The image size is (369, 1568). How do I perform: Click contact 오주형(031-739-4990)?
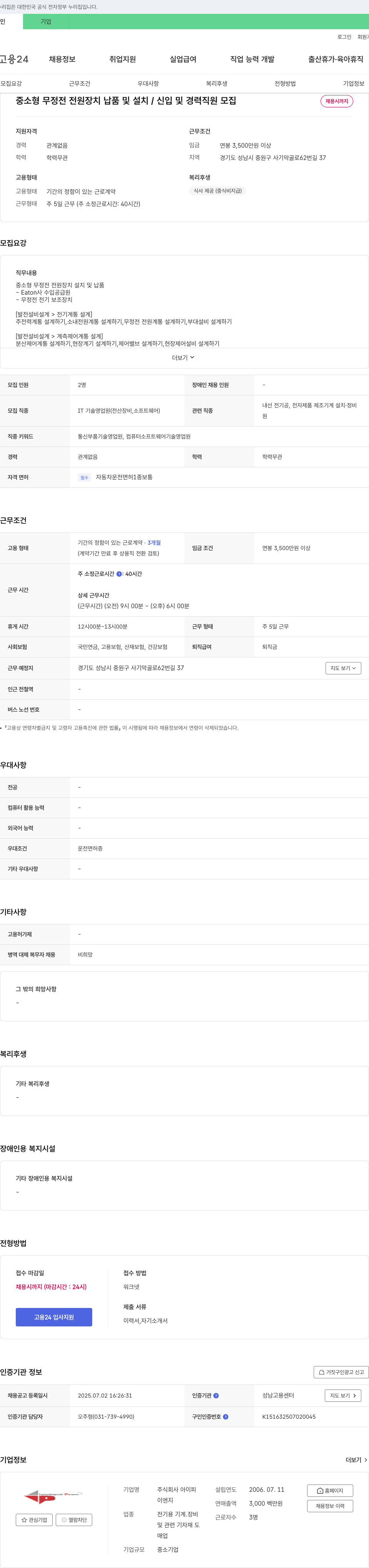click(106, 1416)
